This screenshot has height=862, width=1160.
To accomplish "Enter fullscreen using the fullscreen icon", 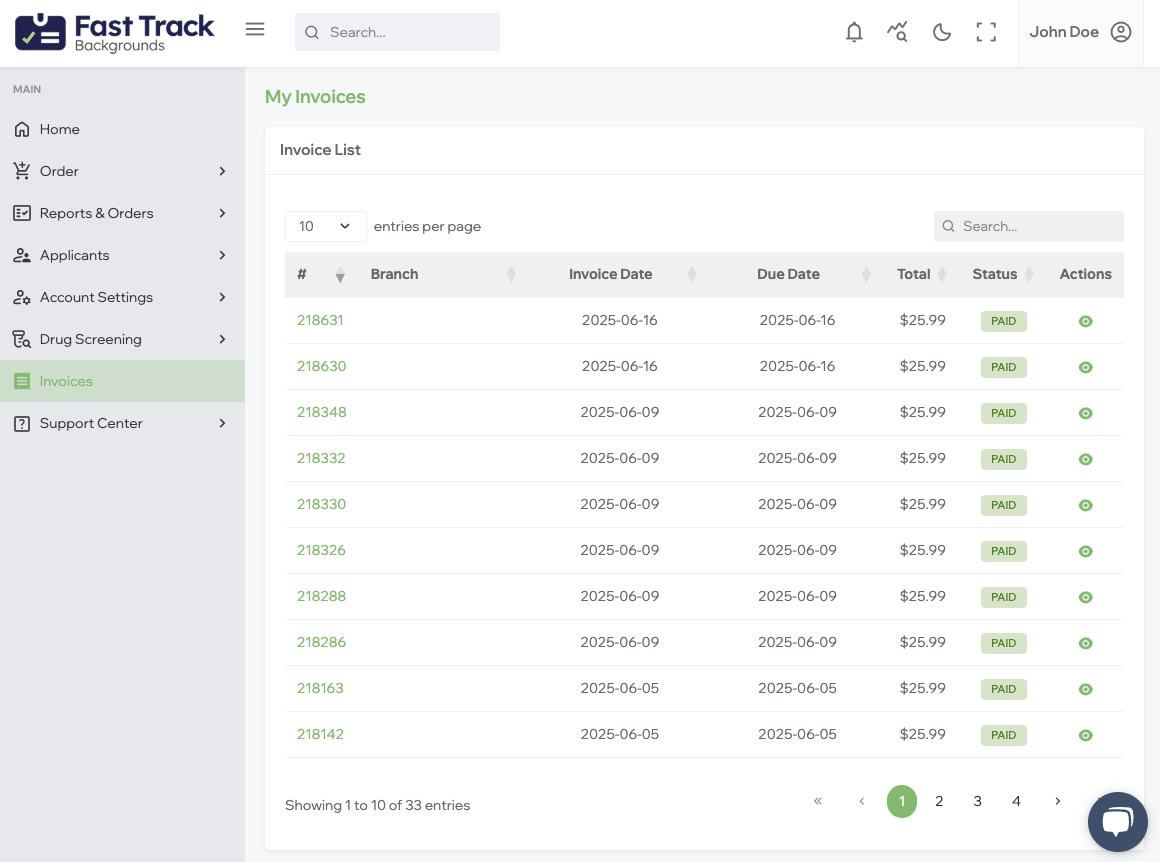I will tap(986, 32).
